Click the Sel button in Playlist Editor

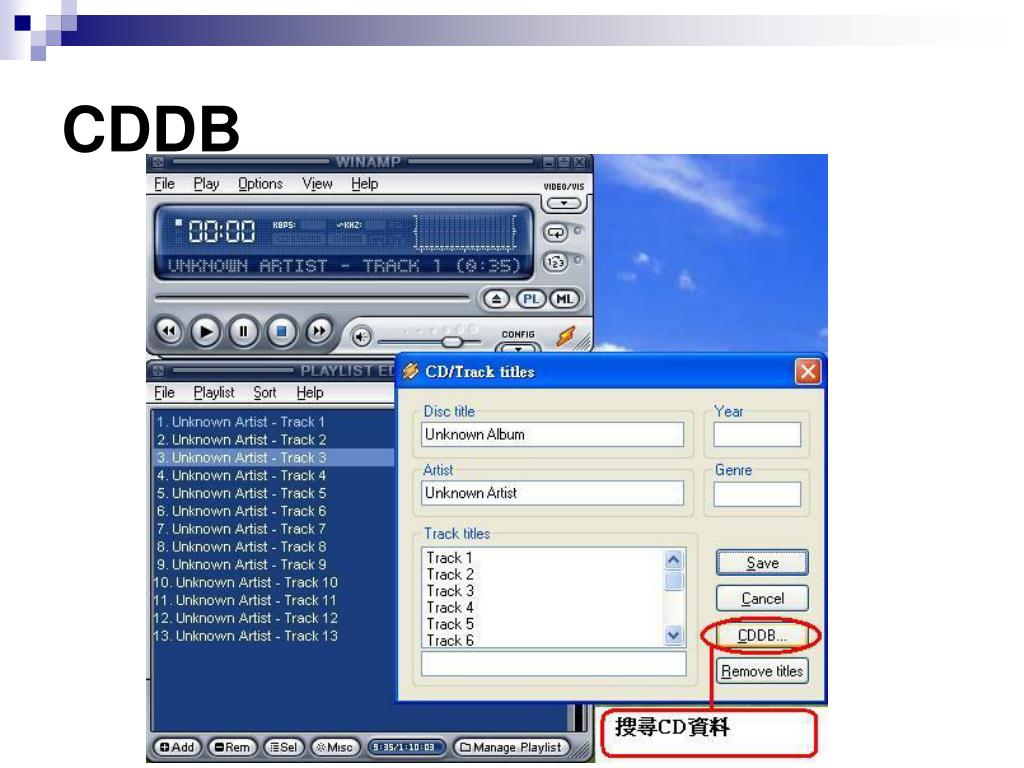click(284, 747)
